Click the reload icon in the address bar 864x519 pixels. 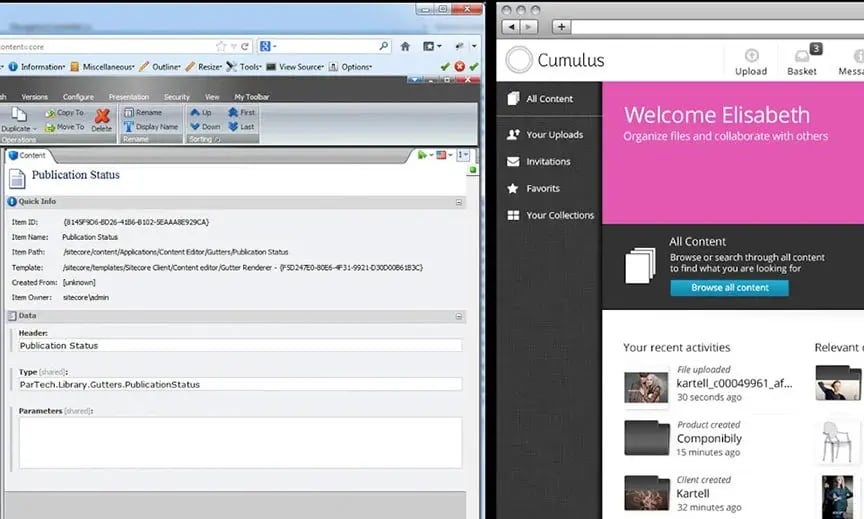[x=245, y=46]
